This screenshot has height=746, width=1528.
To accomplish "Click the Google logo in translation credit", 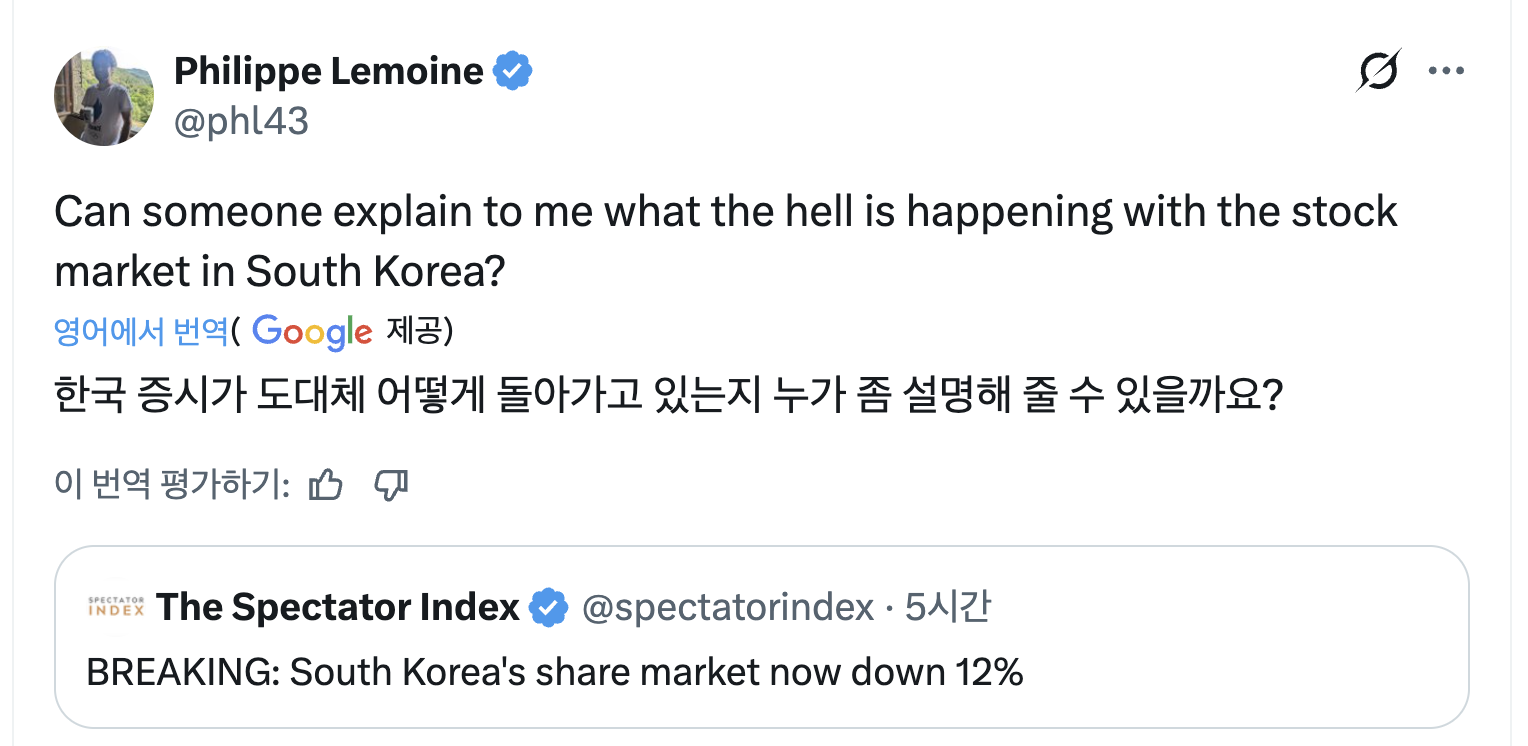I will pos(312,332).
